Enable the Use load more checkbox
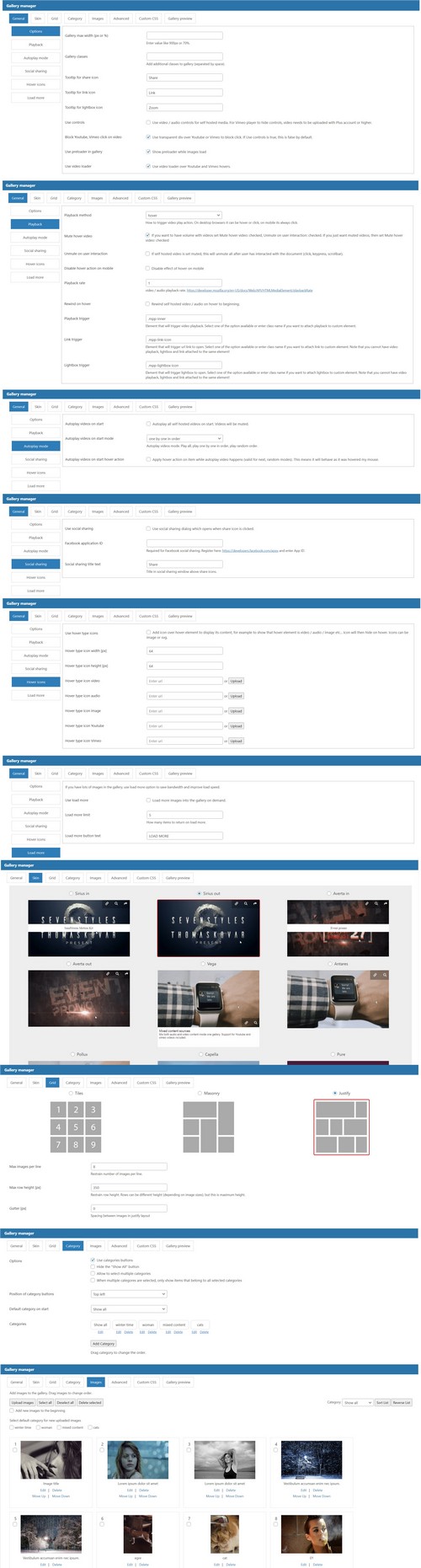Image resolution: width=421 pixels, height=1568 pixels. pyautogui.click(x=148, y=800)
